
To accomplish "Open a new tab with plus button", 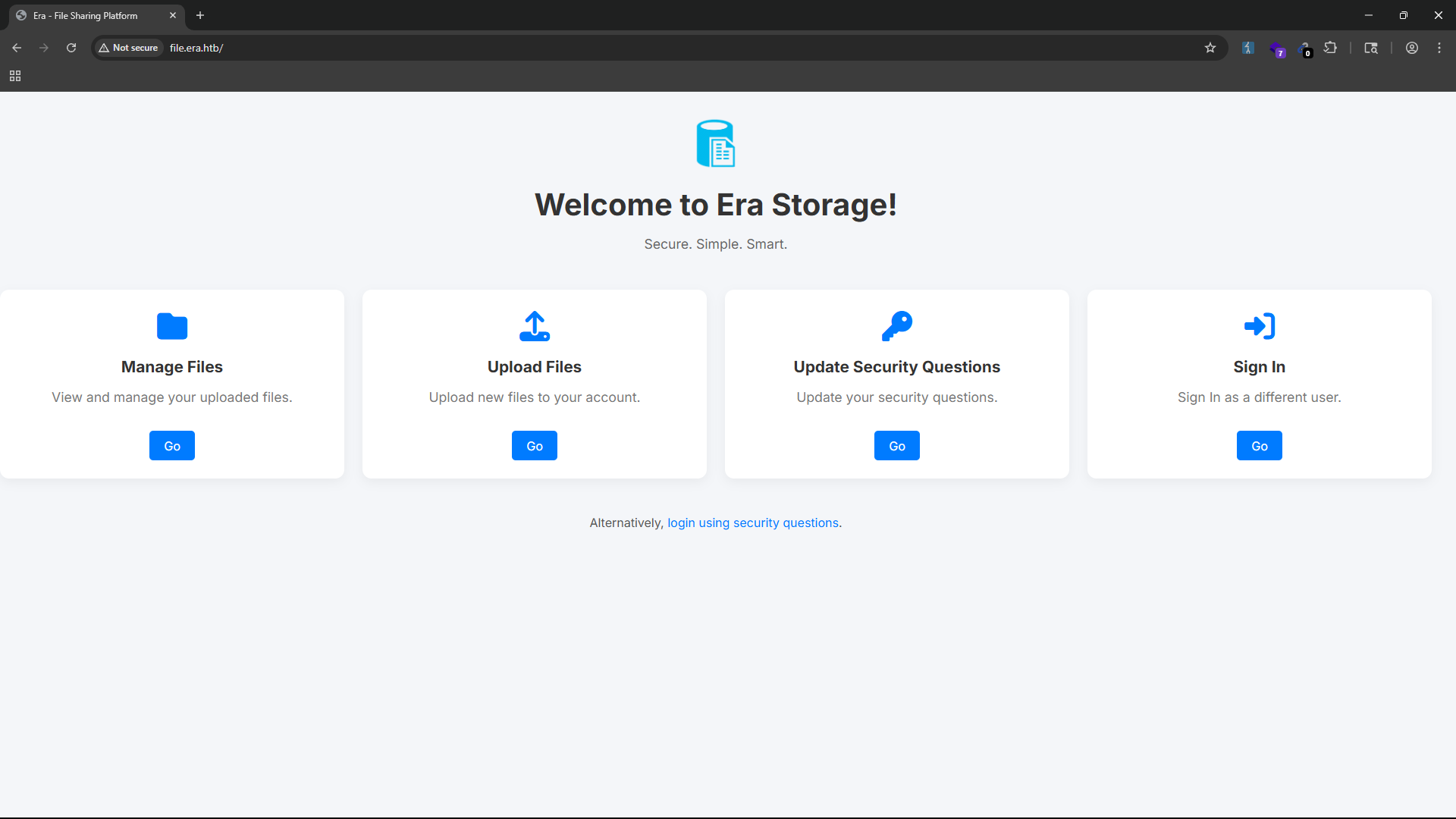I will pyautogui.click(x=200, y=15).
